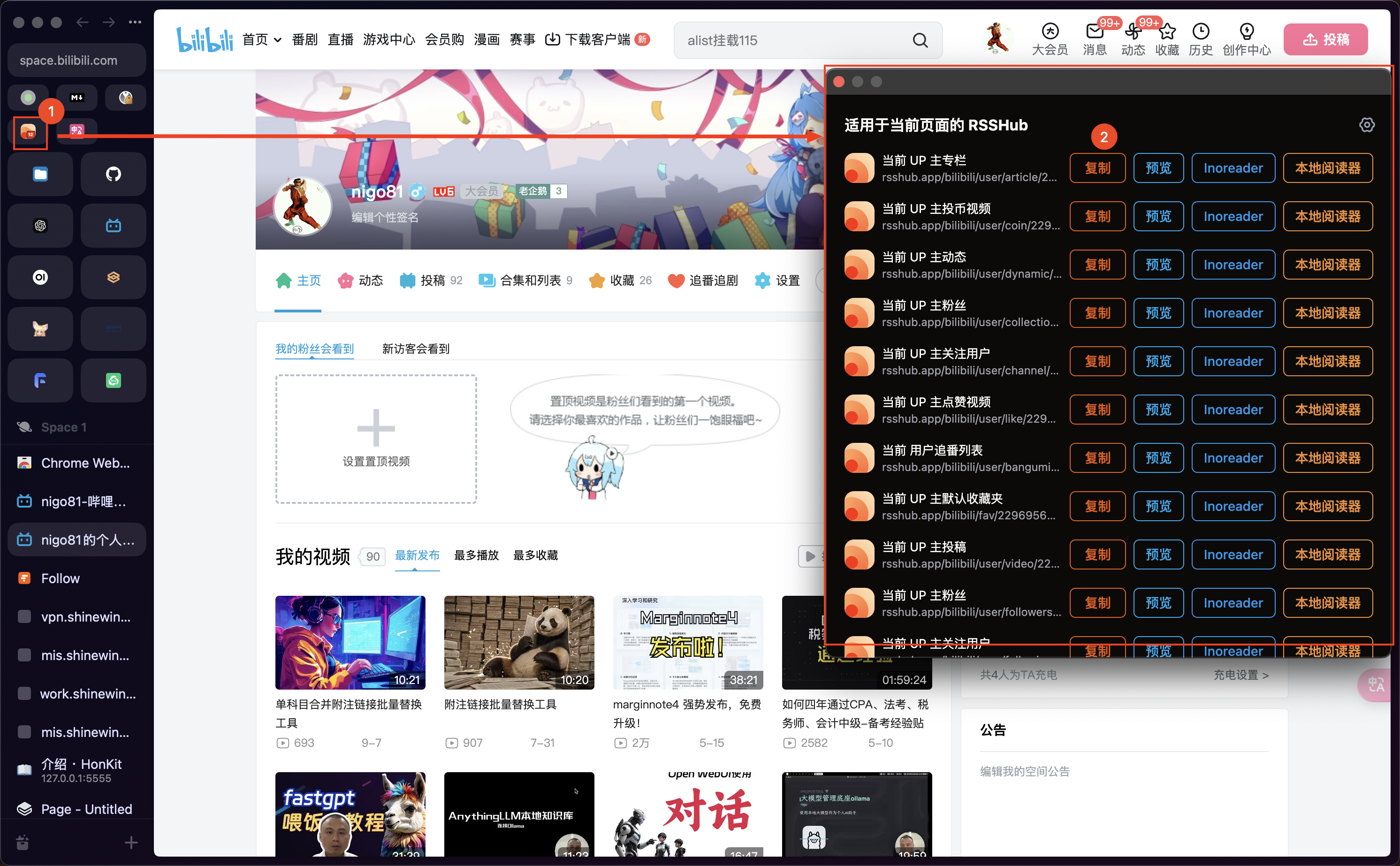The image size is (1400, 866).
Task: Open 当前 UP 主点赞视频 in 本地阅读器
Action: (x=1327, y=410)
